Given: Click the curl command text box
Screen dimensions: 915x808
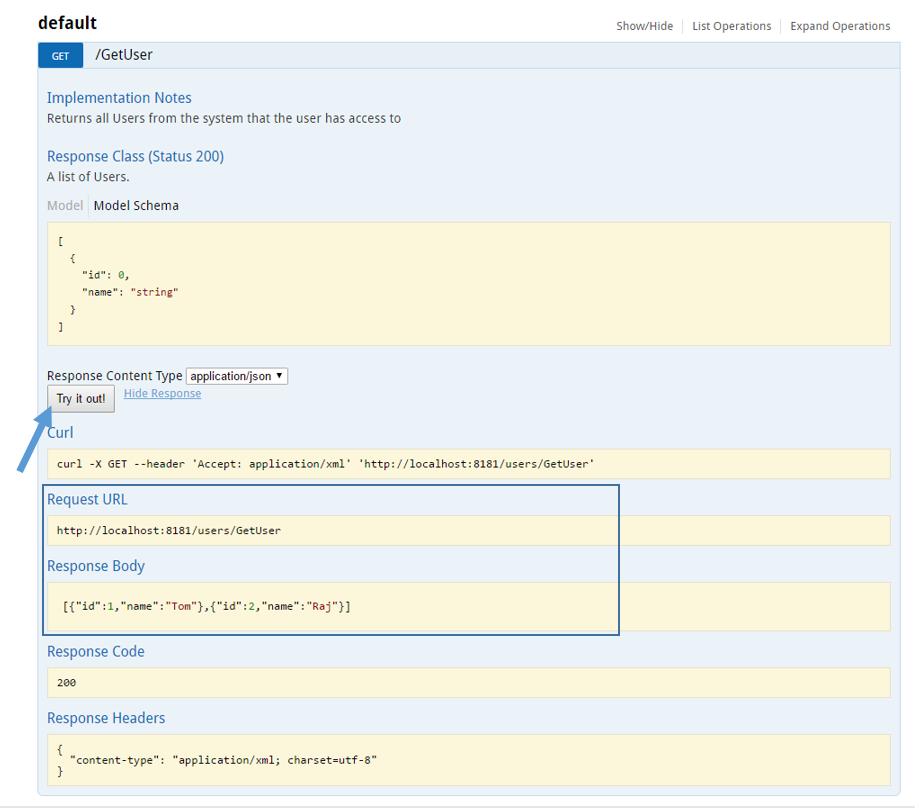Looking at the screenshot, I should 469,464.
